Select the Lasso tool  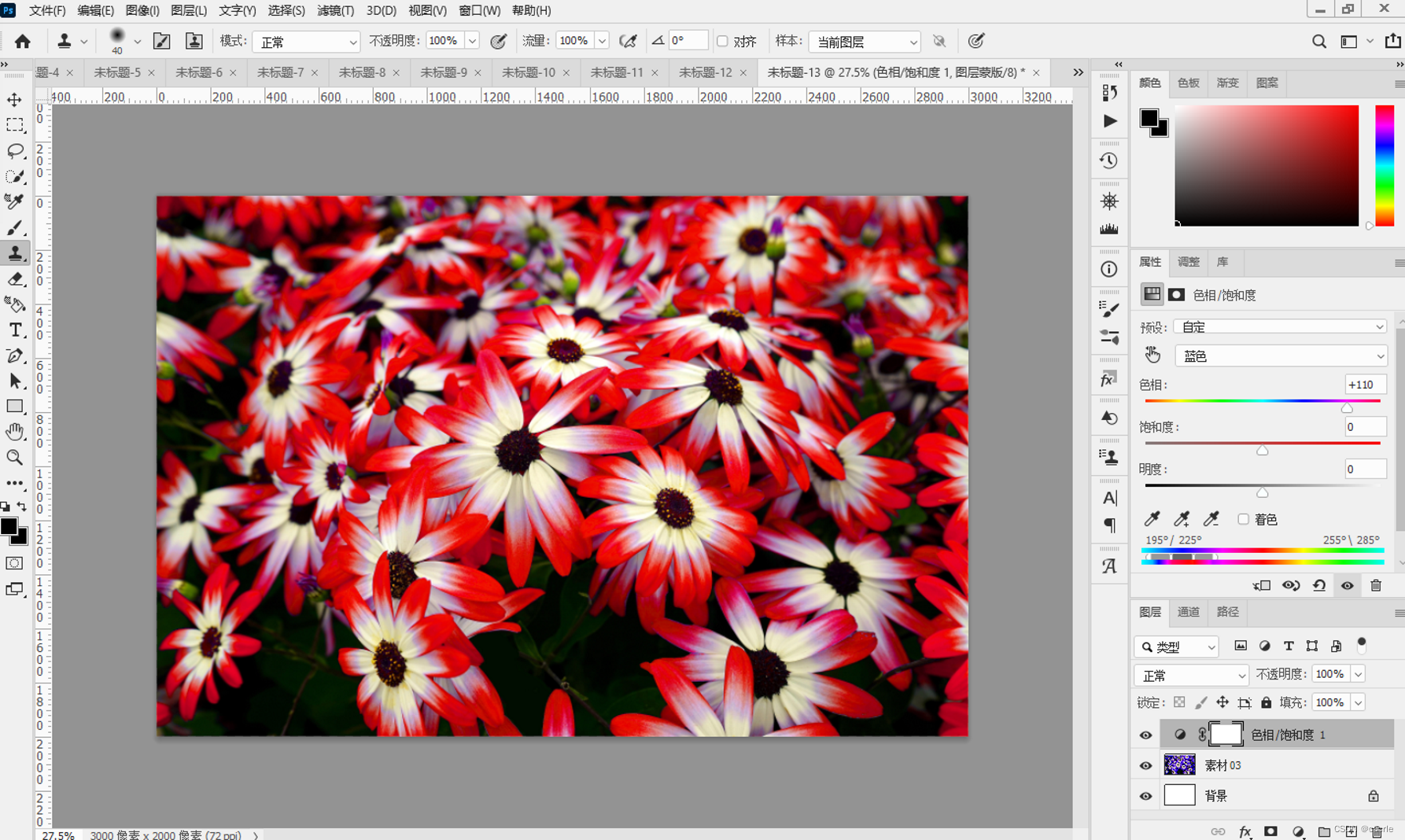pyautogui.click(x=15, y=151)
